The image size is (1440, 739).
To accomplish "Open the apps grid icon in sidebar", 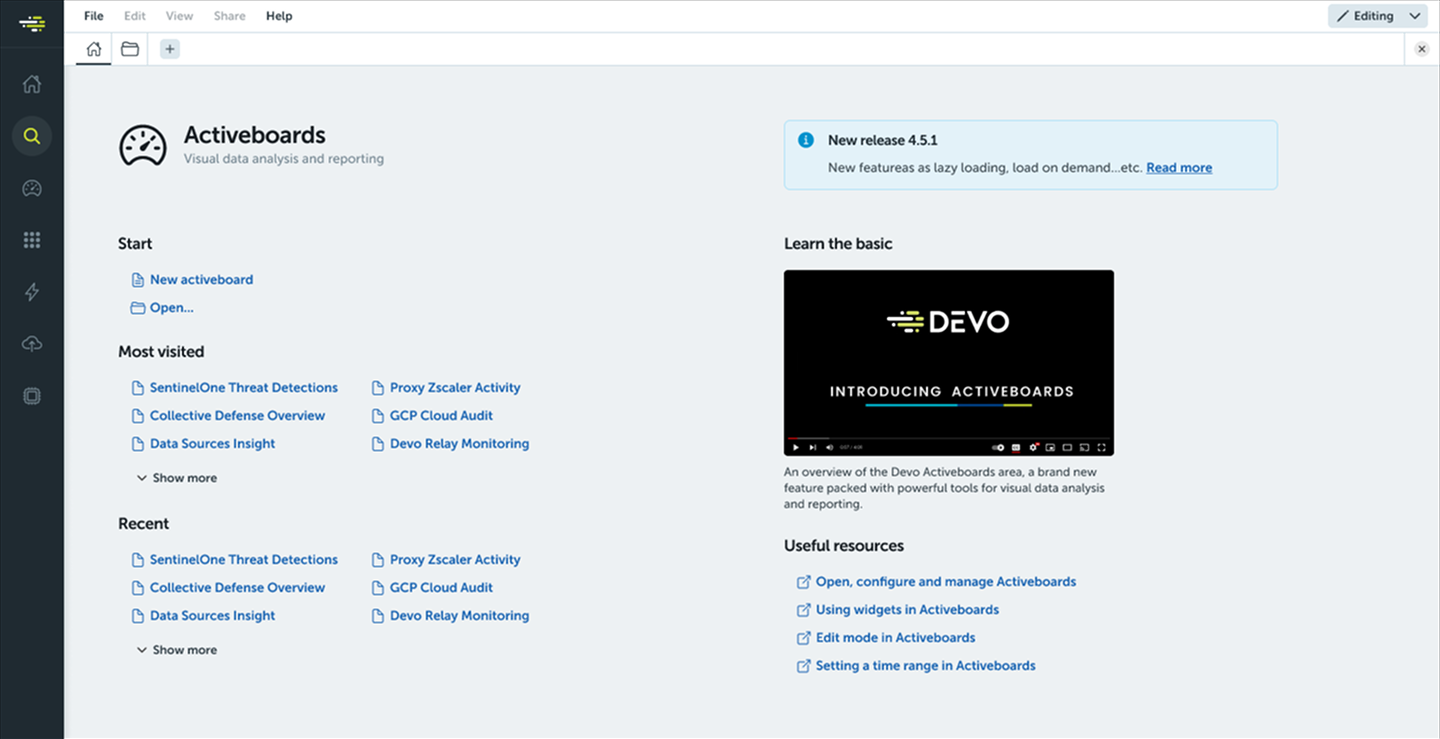I will click(31, 240).
